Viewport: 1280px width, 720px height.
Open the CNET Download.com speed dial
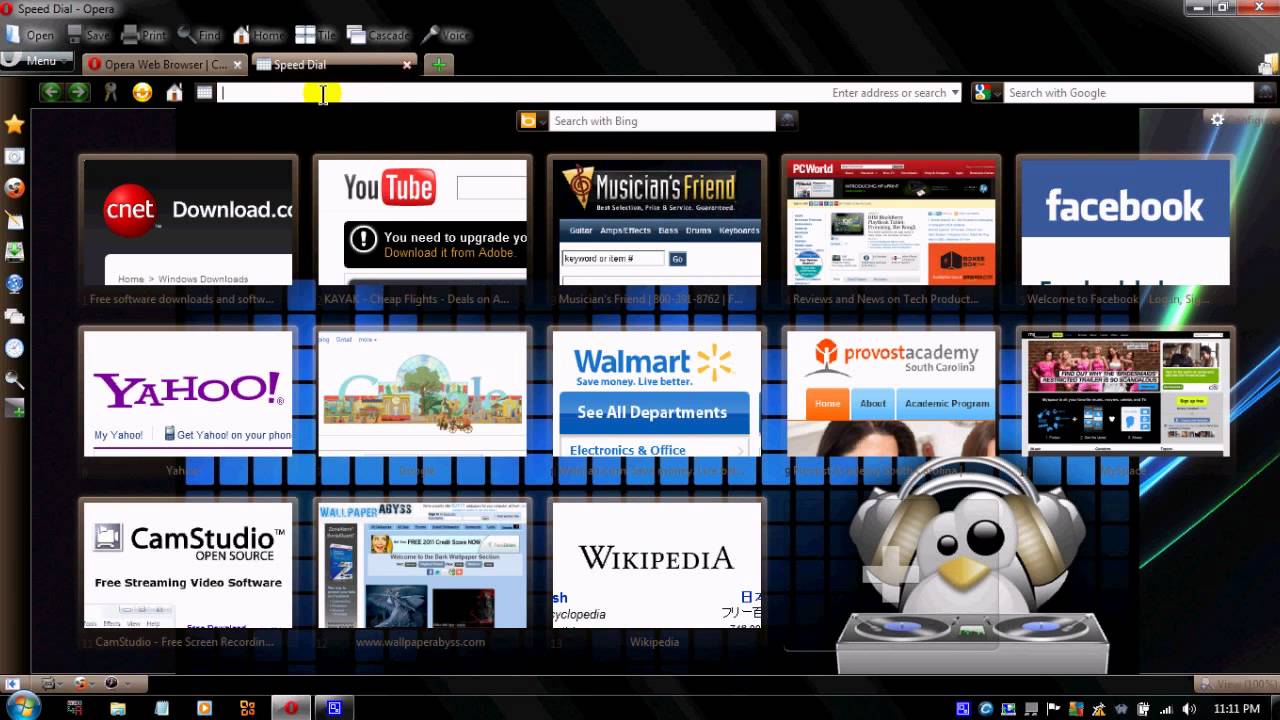click(x=188, y=222)
